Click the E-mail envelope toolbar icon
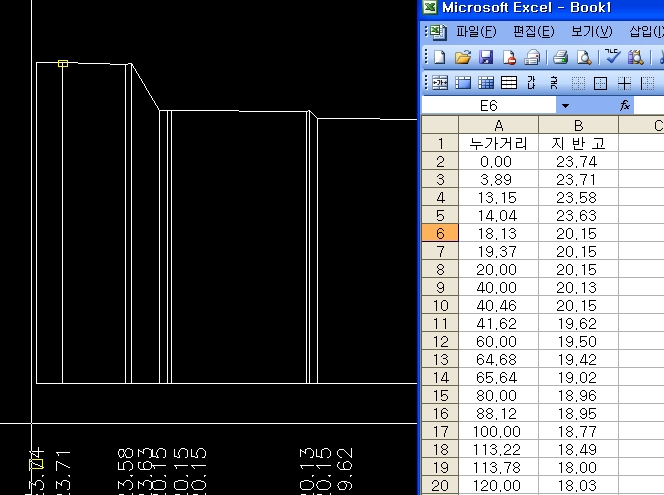 coord(532,57)
